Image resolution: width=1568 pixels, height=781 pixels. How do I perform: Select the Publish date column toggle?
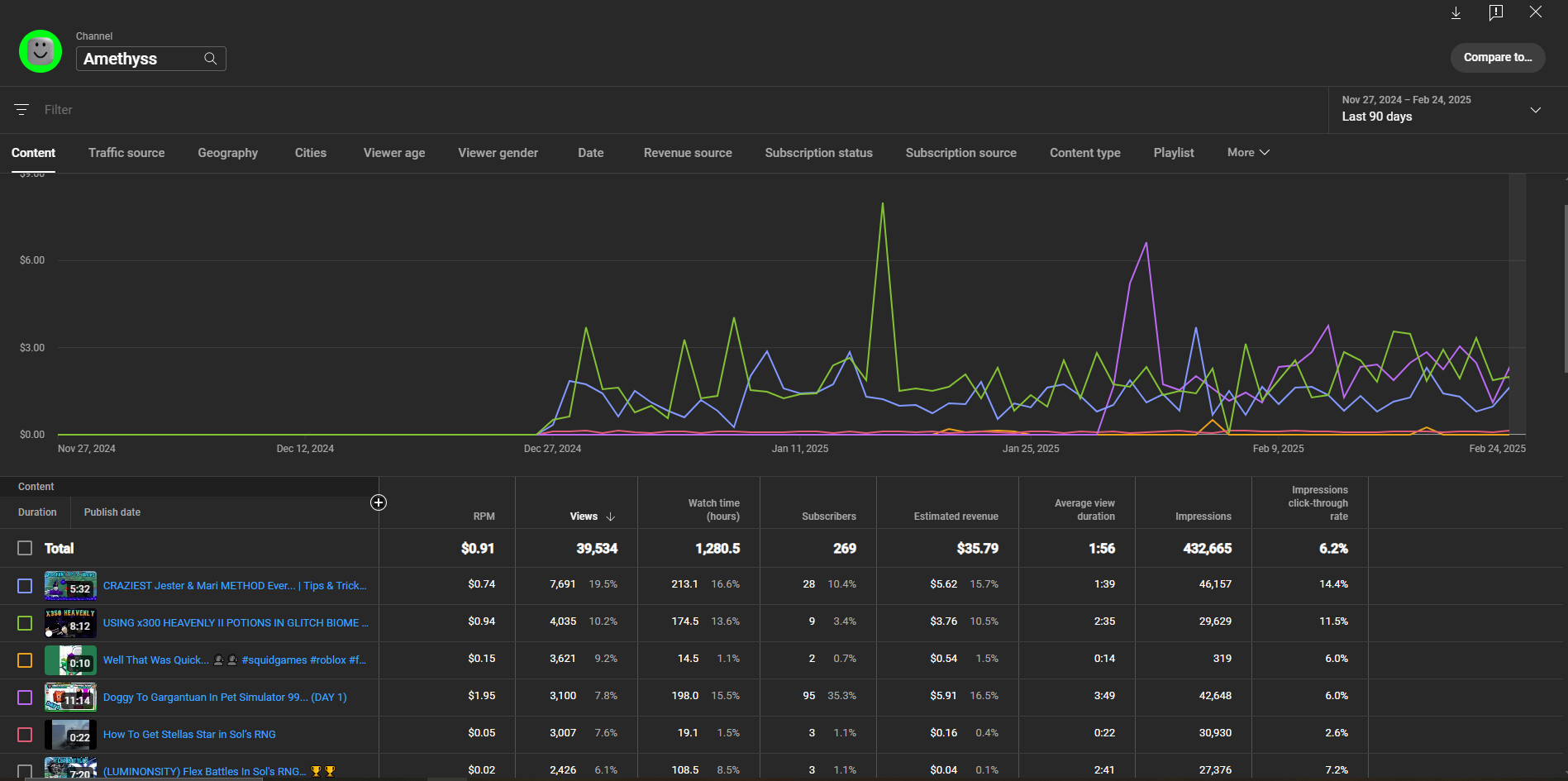112,512
